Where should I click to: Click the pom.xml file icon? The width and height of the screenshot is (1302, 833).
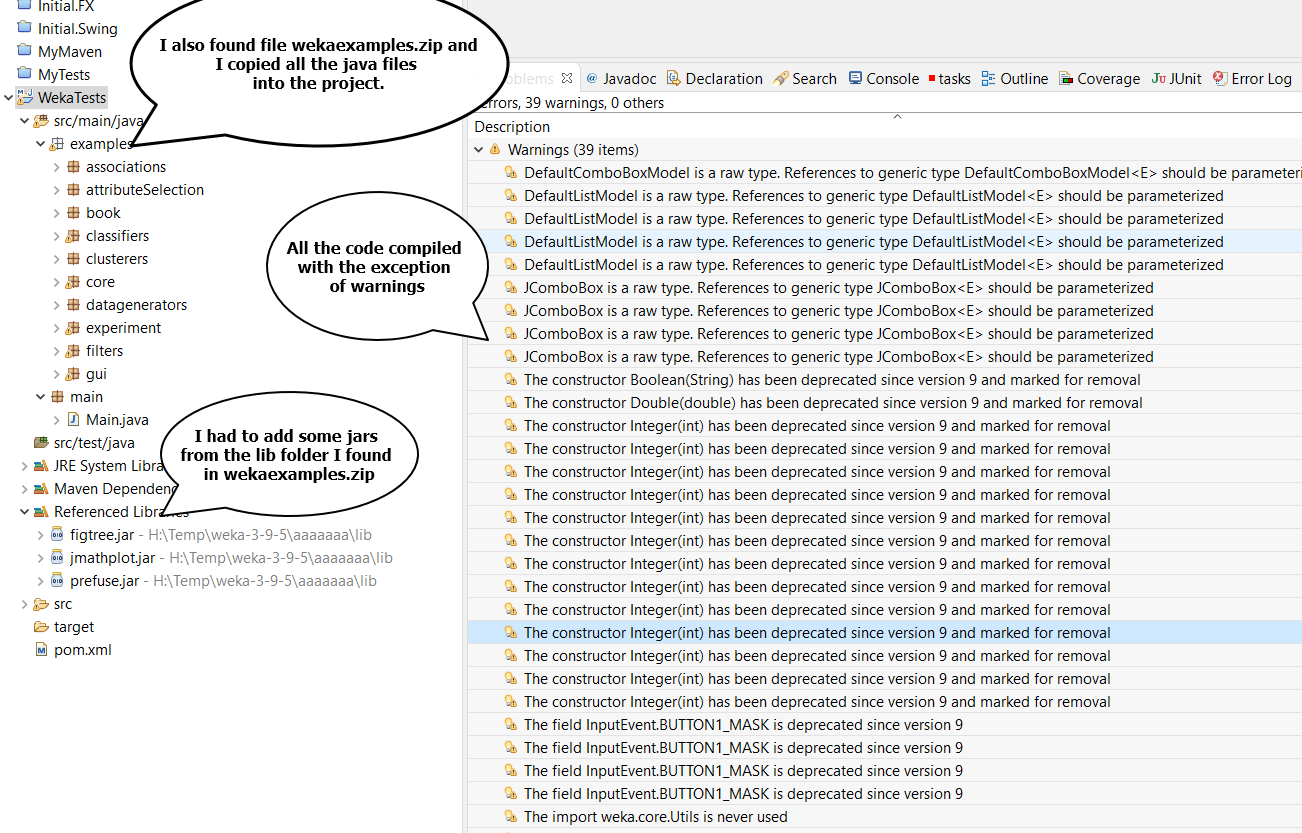(x=41, y=650)
